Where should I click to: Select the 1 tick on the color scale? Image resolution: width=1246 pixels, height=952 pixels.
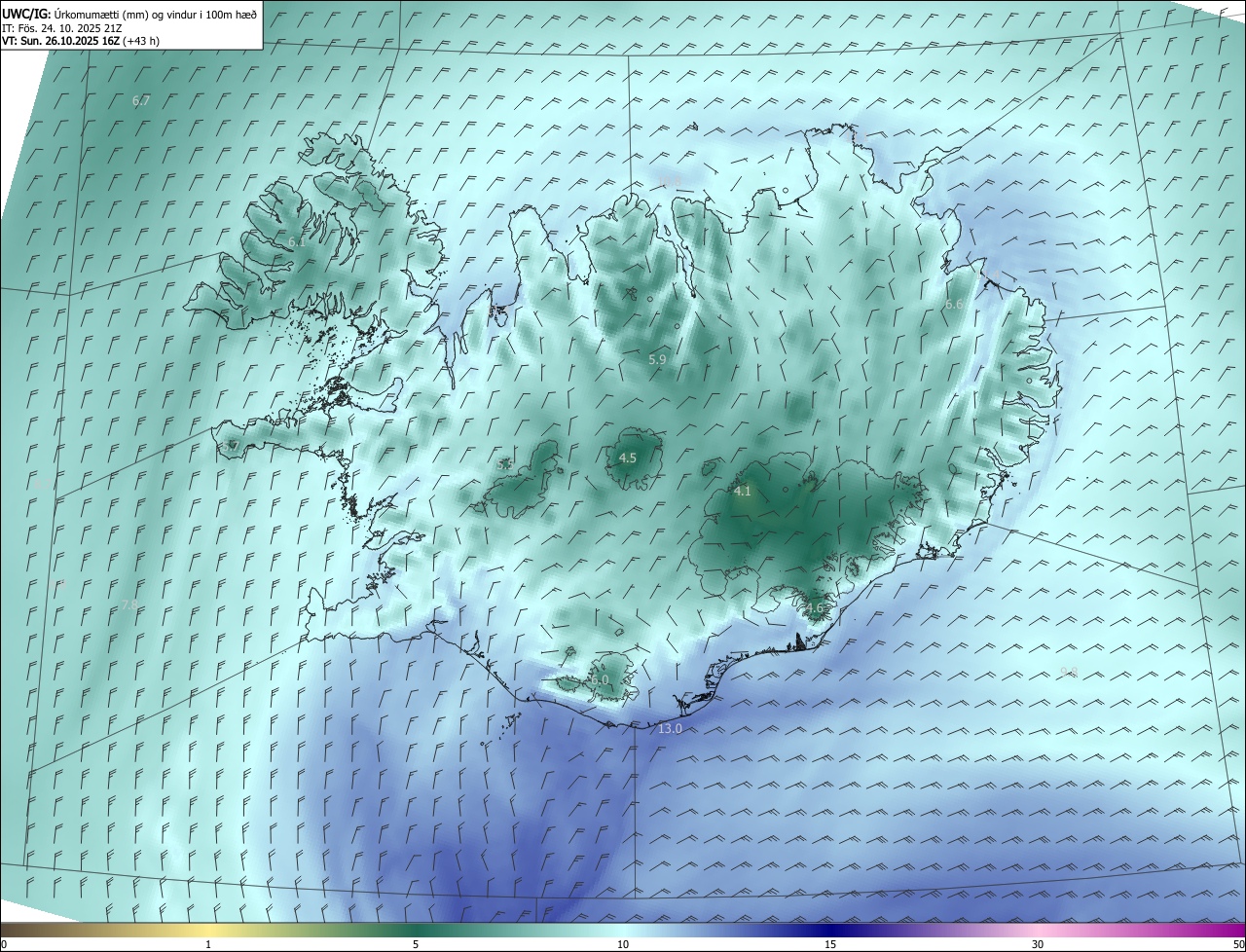(208, 944)
